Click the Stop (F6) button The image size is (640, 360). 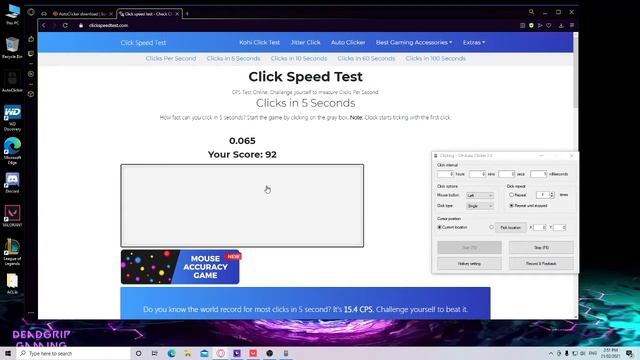click(x=541, y=247)
